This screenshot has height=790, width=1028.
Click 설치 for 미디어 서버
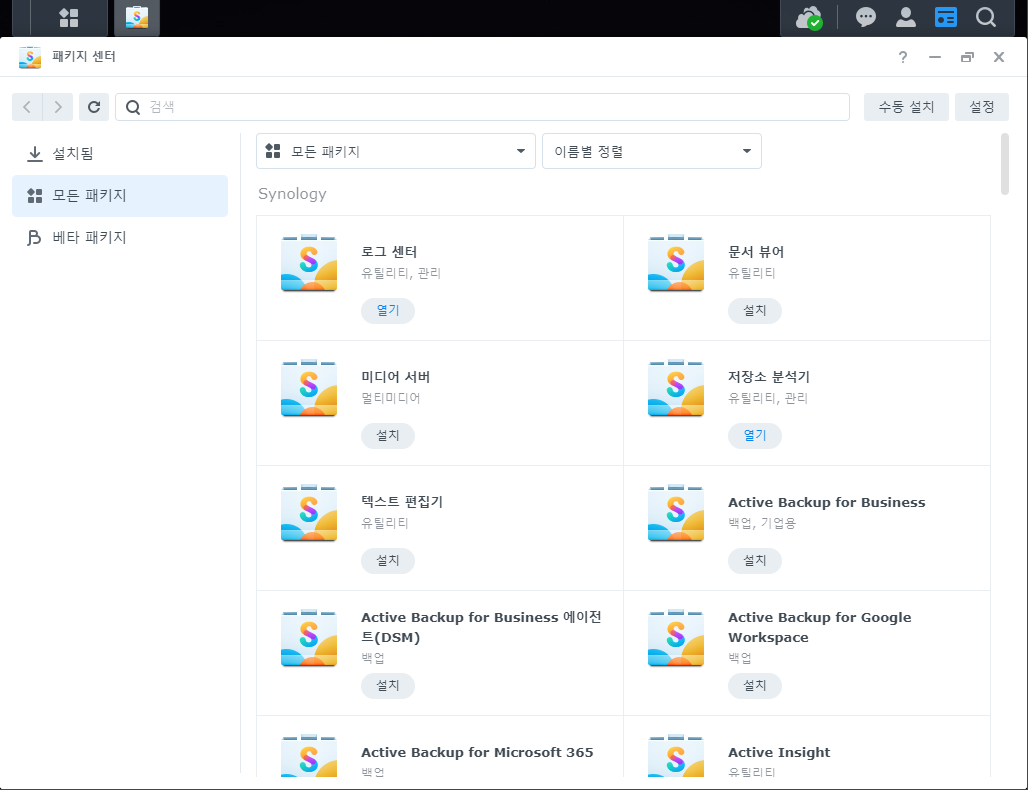387,435
